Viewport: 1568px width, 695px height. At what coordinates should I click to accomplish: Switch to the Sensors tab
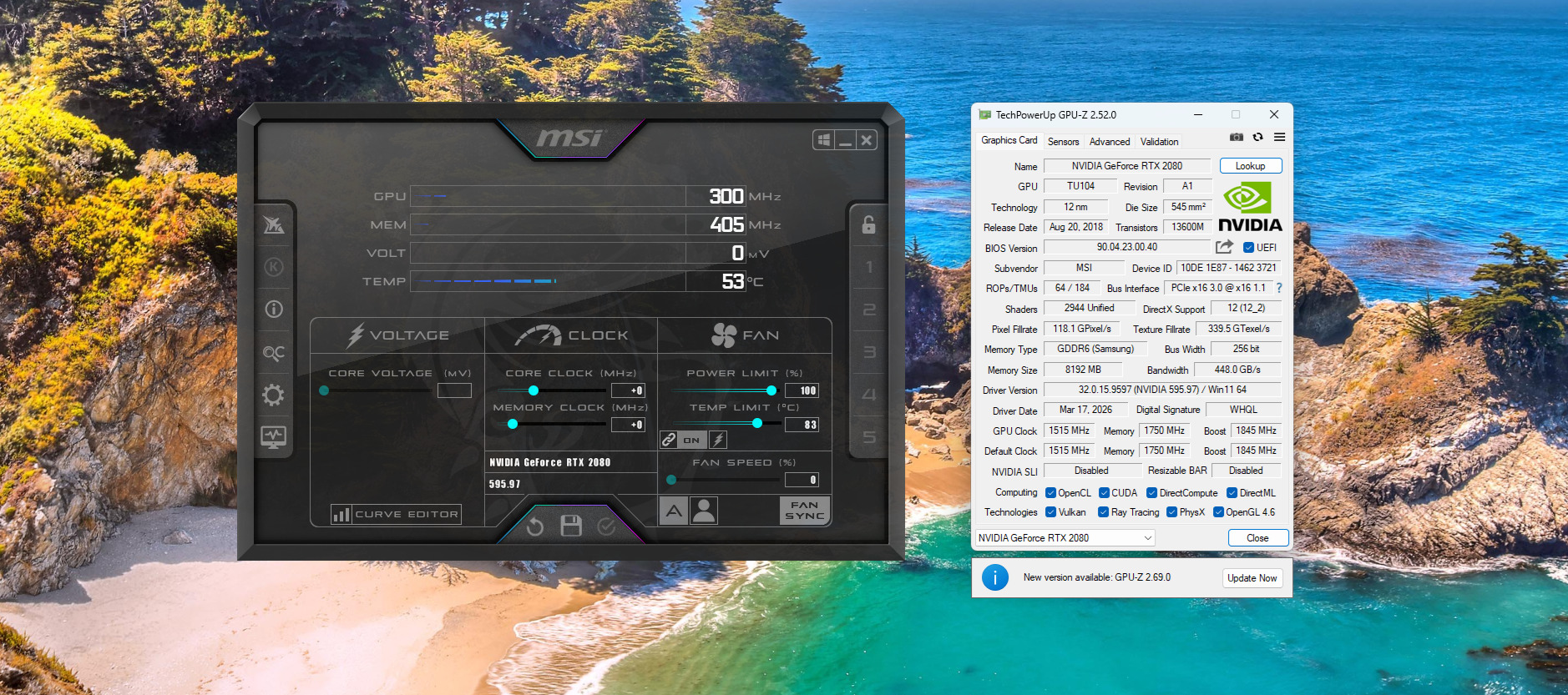[1063, 142]
